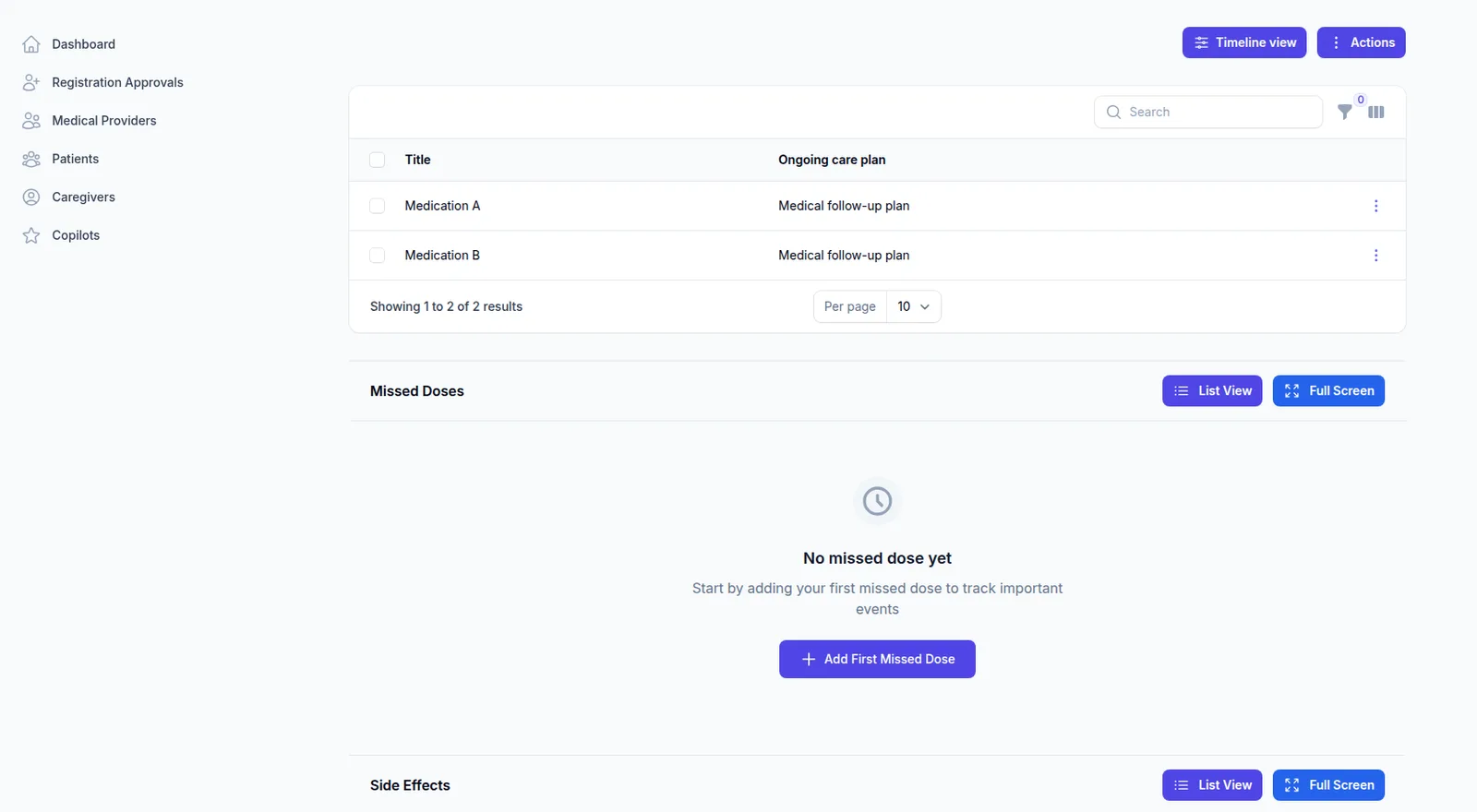
Task: Toggle columns with the column icon
Action: coord(1376,112)
